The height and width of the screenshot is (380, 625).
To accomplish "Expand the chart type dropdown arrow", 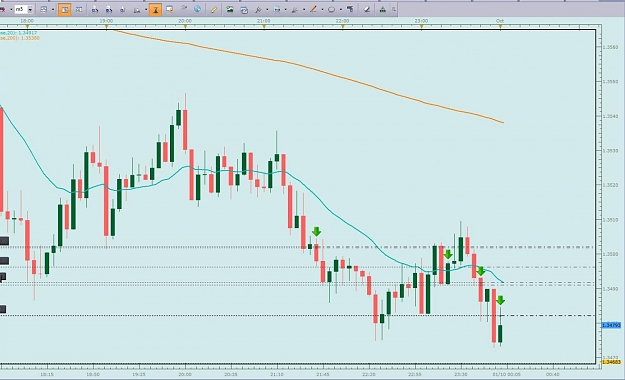I will click(53, 10).
